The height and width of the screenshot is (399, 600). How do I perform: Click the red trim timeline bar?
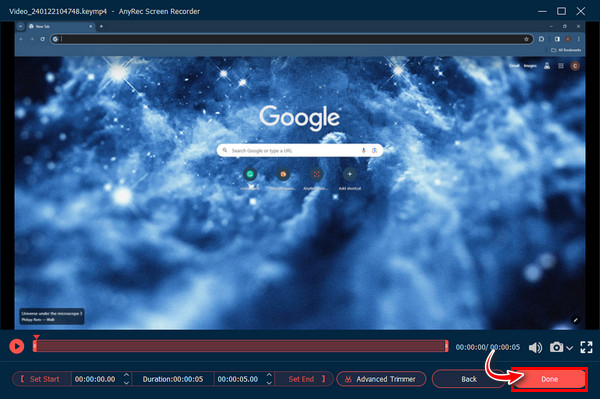240,346
